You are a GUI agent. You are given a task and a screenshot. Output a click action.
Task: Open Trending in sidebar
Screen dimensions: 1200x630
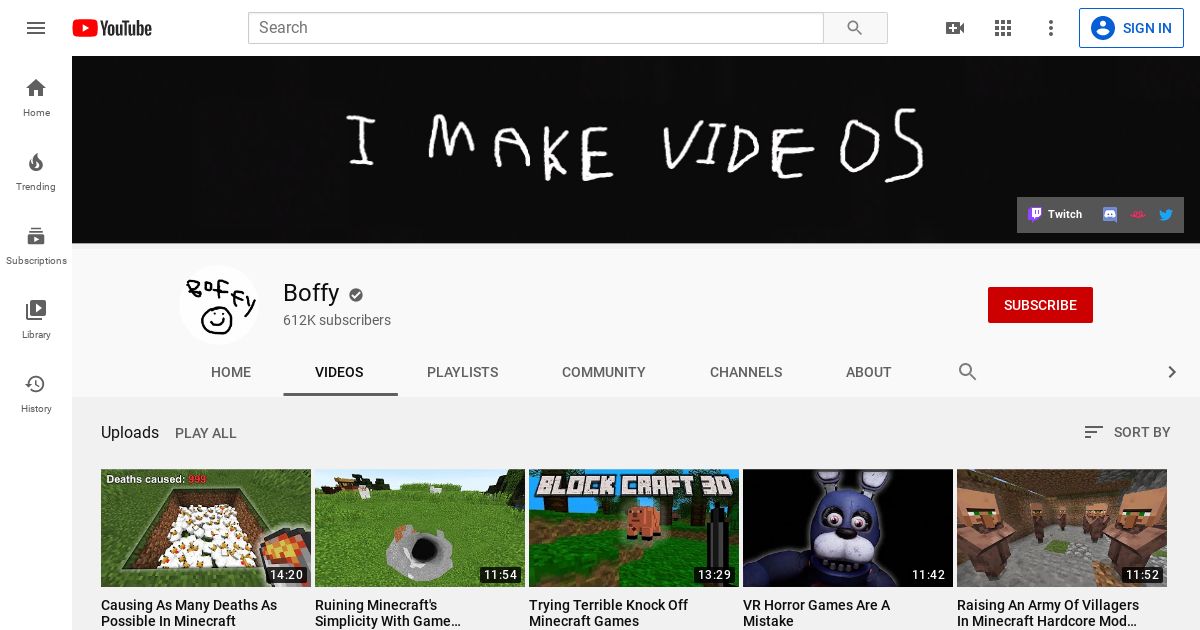36,172
